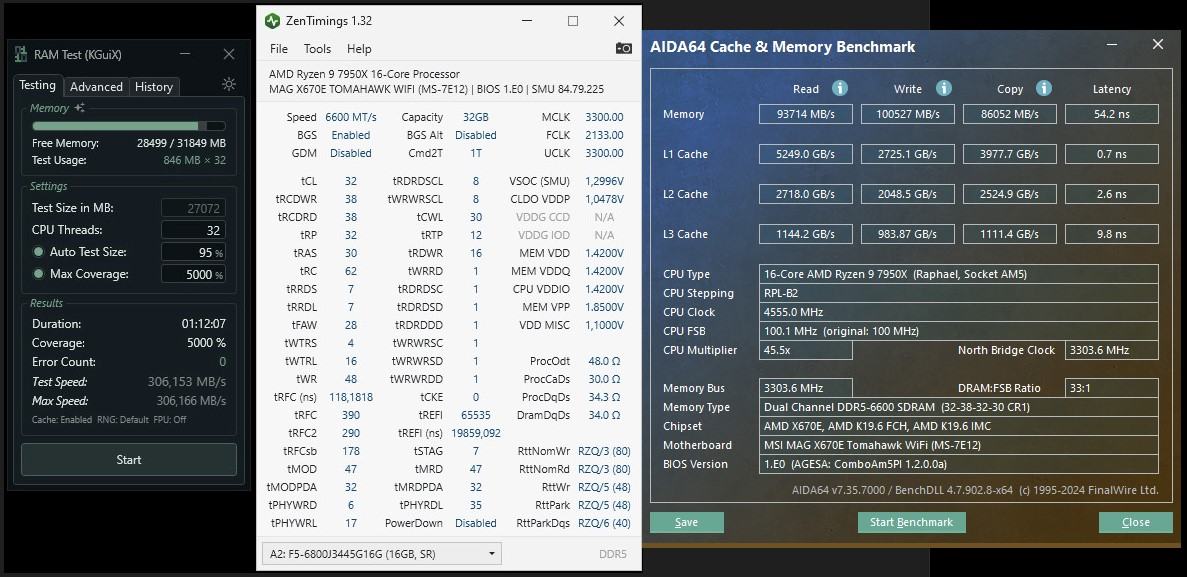Click the tCL value 32
Screen dimensions: 1187x577
[350, 182]
